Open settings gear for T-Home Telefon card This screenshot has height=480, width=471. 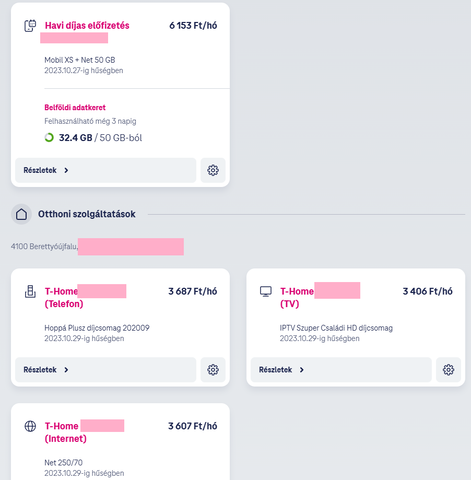(213, 370)
